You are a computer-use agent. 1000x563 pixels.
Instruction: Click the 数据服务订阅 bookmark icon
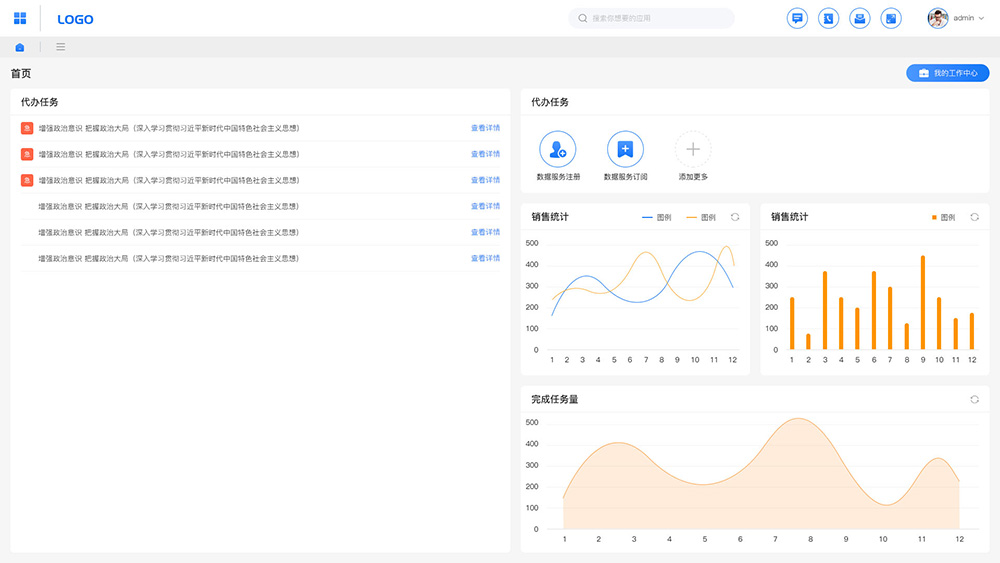(625, 150)
